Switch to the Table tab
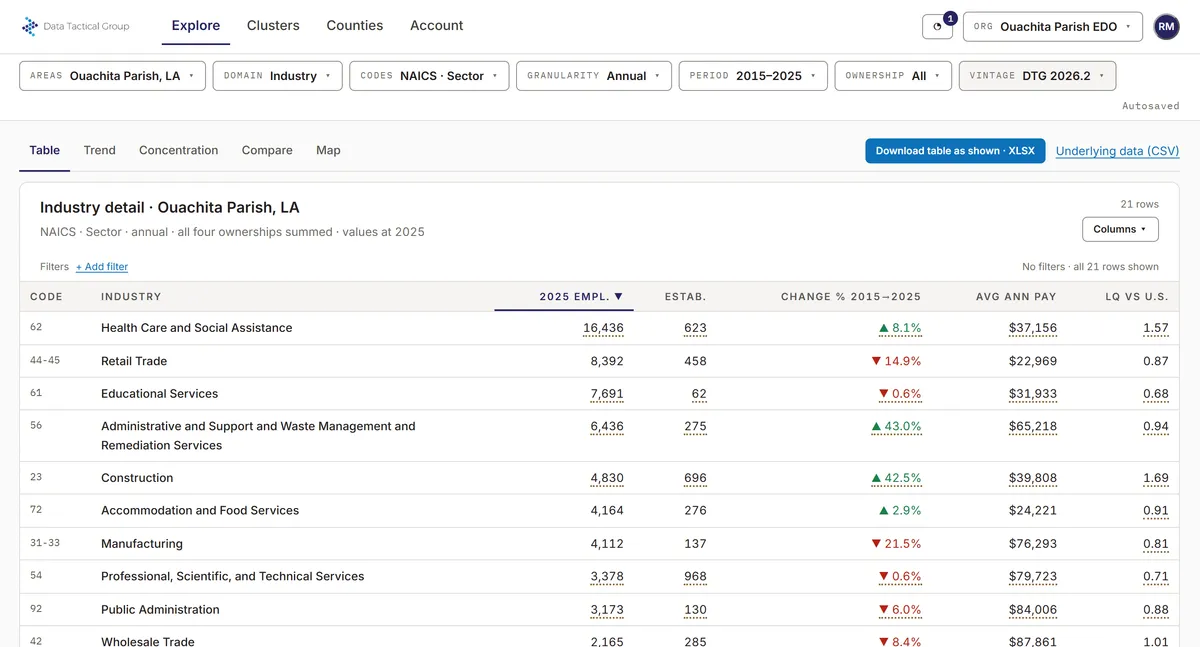This screenshot has height=647, width=1200. pyautogui.click(x=45, y=150)
